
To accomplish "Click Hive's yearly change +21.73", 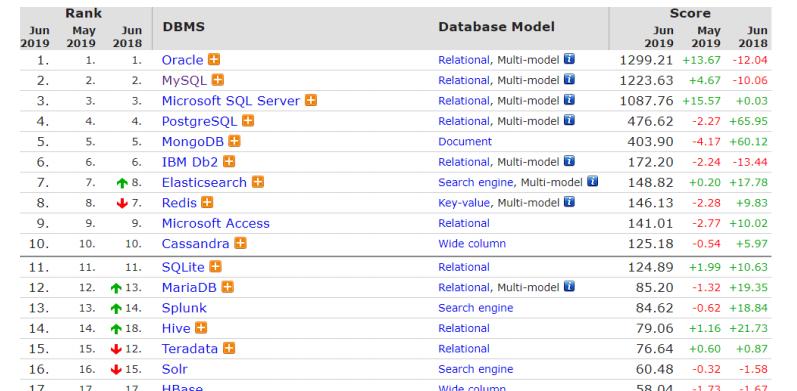I will click(748, 328).
